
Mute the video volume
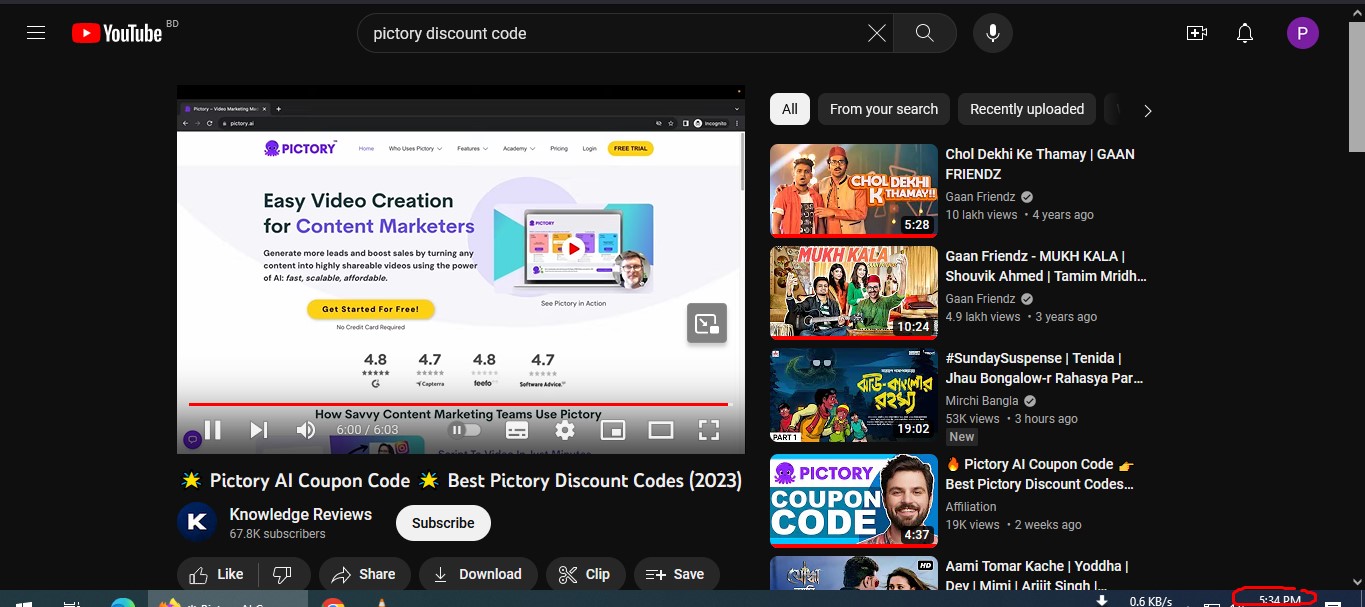pyautogui.click(x=306, y=430)
